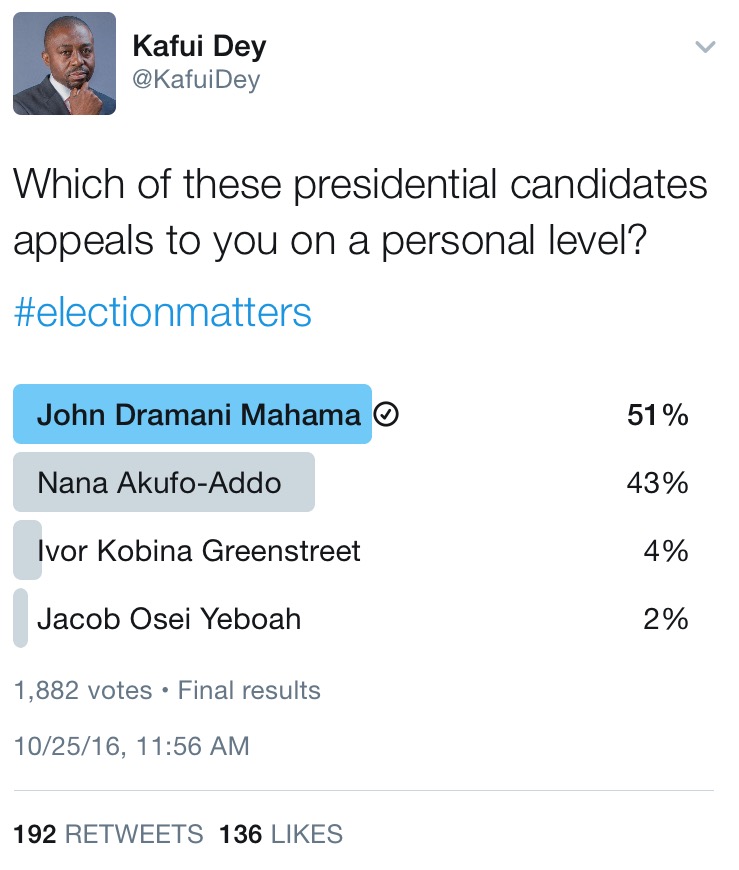View the 192 Retweets list
The width and height of the screenshot is (739, 870).
108,834
